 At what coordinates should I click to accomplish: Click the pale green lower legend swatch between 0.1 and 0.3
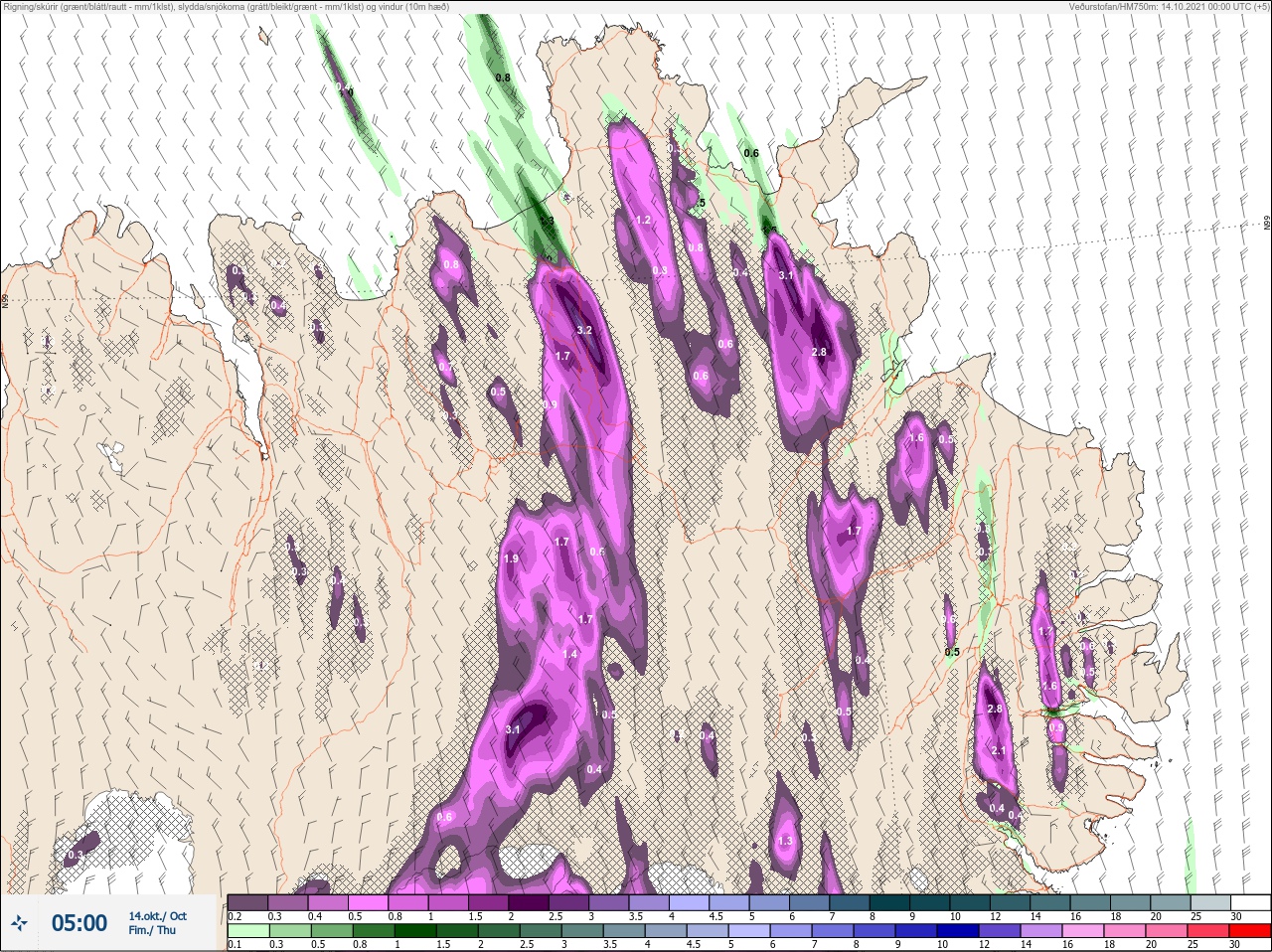(x=247, y=932)
